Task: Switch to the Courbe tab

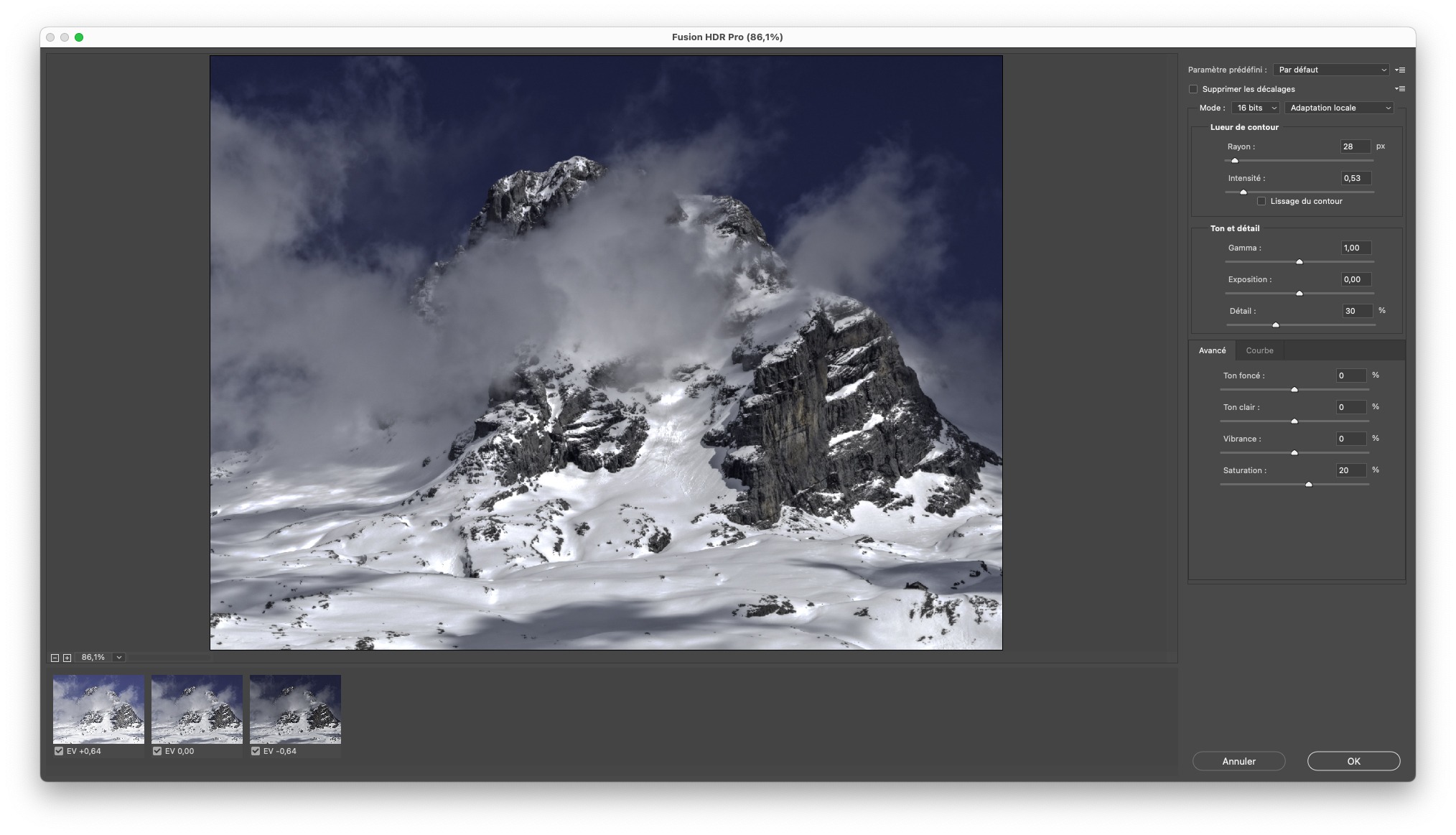Action: 1260,350
